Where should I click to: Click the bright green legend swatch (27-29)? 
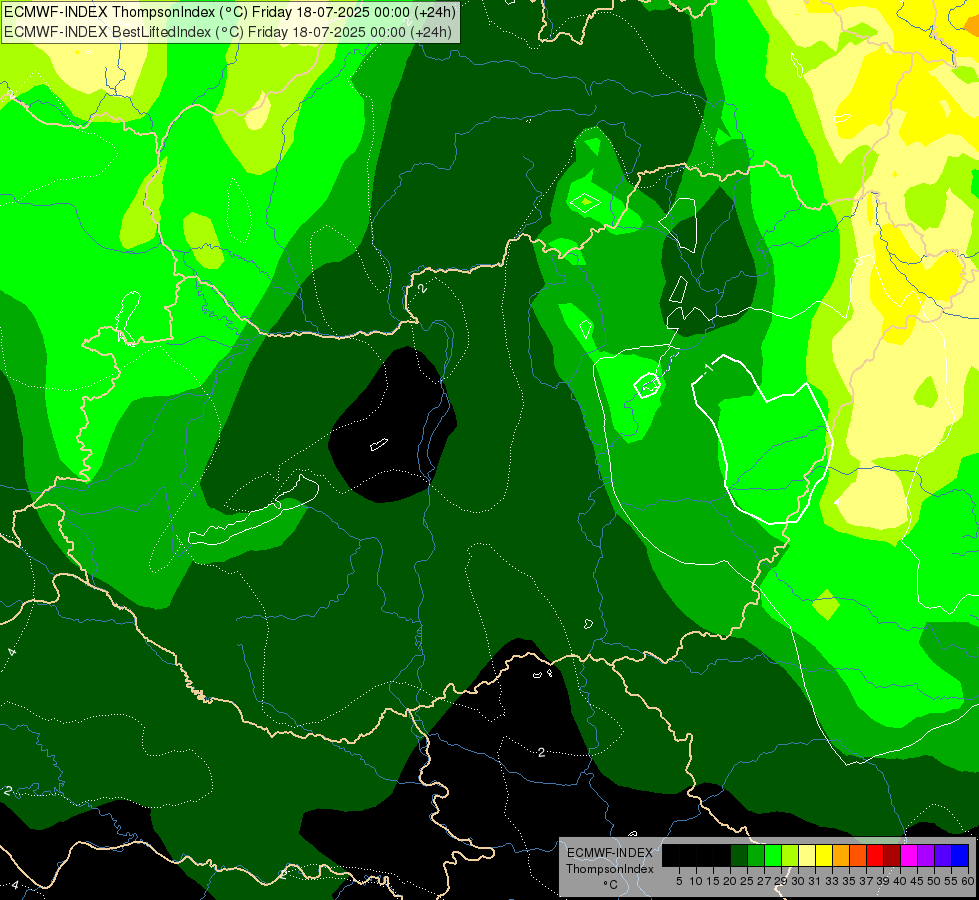[x=773, y=856]
